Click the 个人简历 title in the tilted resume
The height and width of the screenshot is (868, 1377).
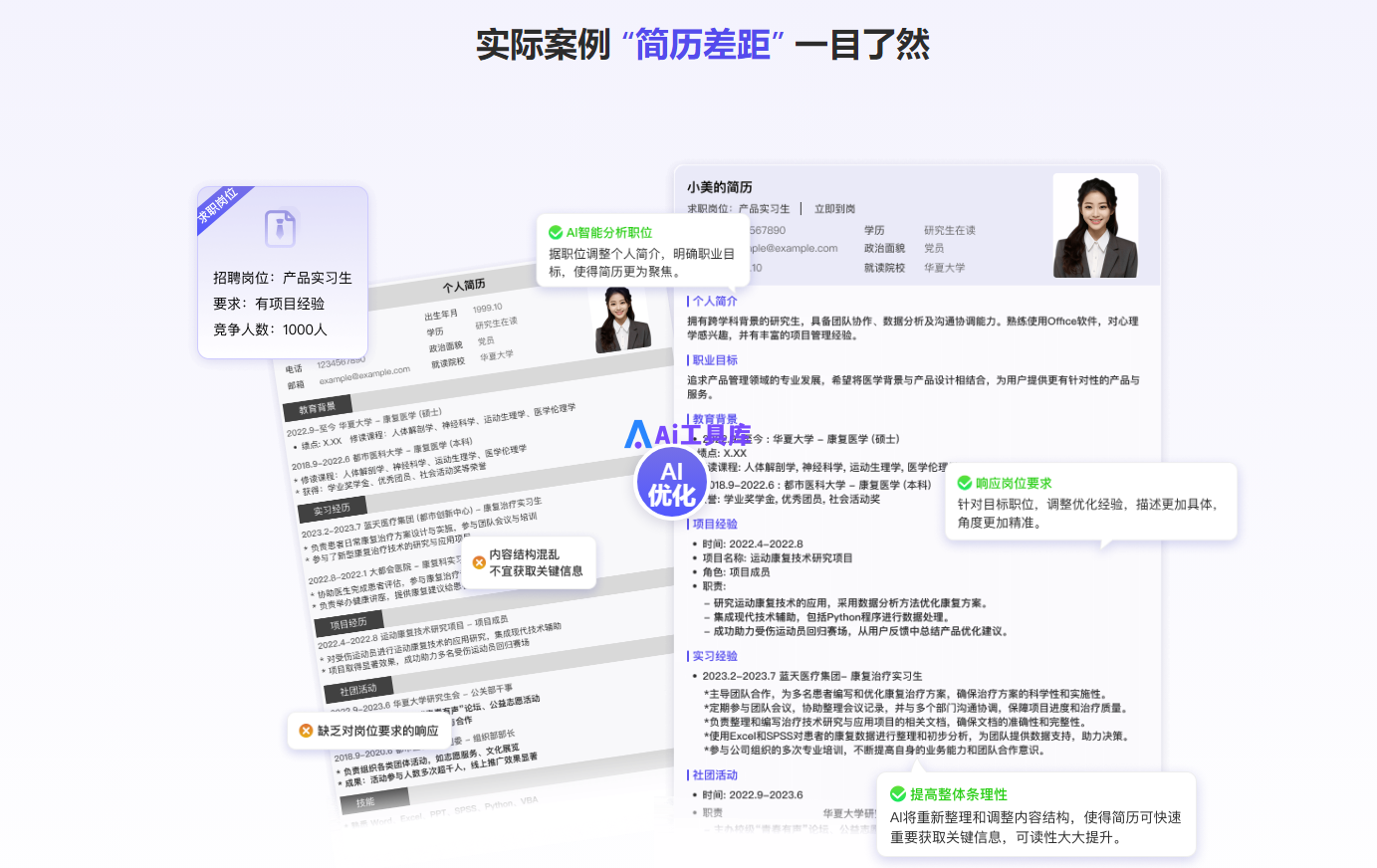464,286
